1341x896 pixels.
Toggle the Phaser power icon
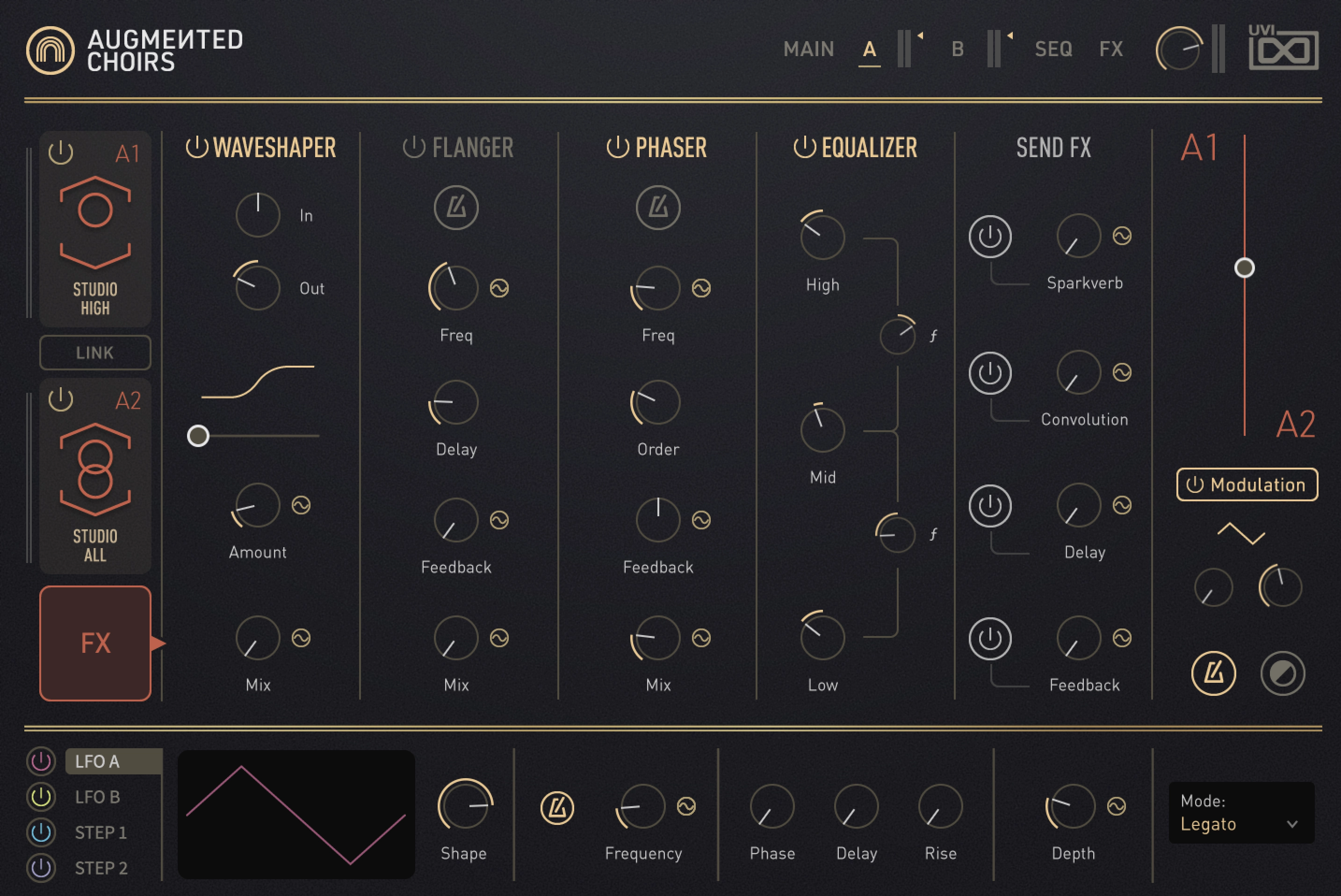pyautogui.click(x=618, y=147)
